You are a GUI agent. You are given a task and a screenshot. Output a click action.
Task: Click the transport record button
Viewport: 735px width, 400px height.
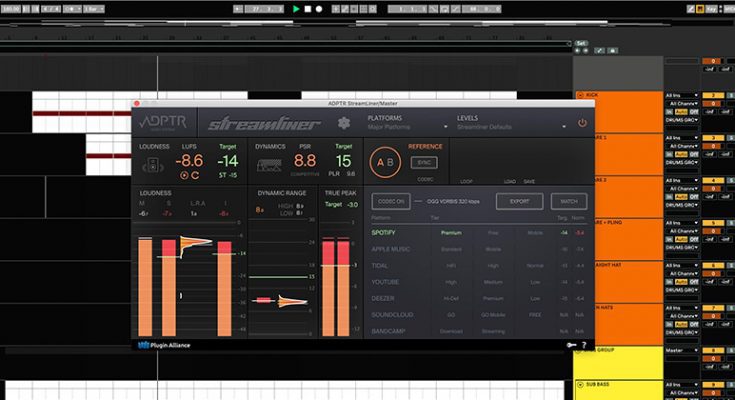tap(318, 9)
